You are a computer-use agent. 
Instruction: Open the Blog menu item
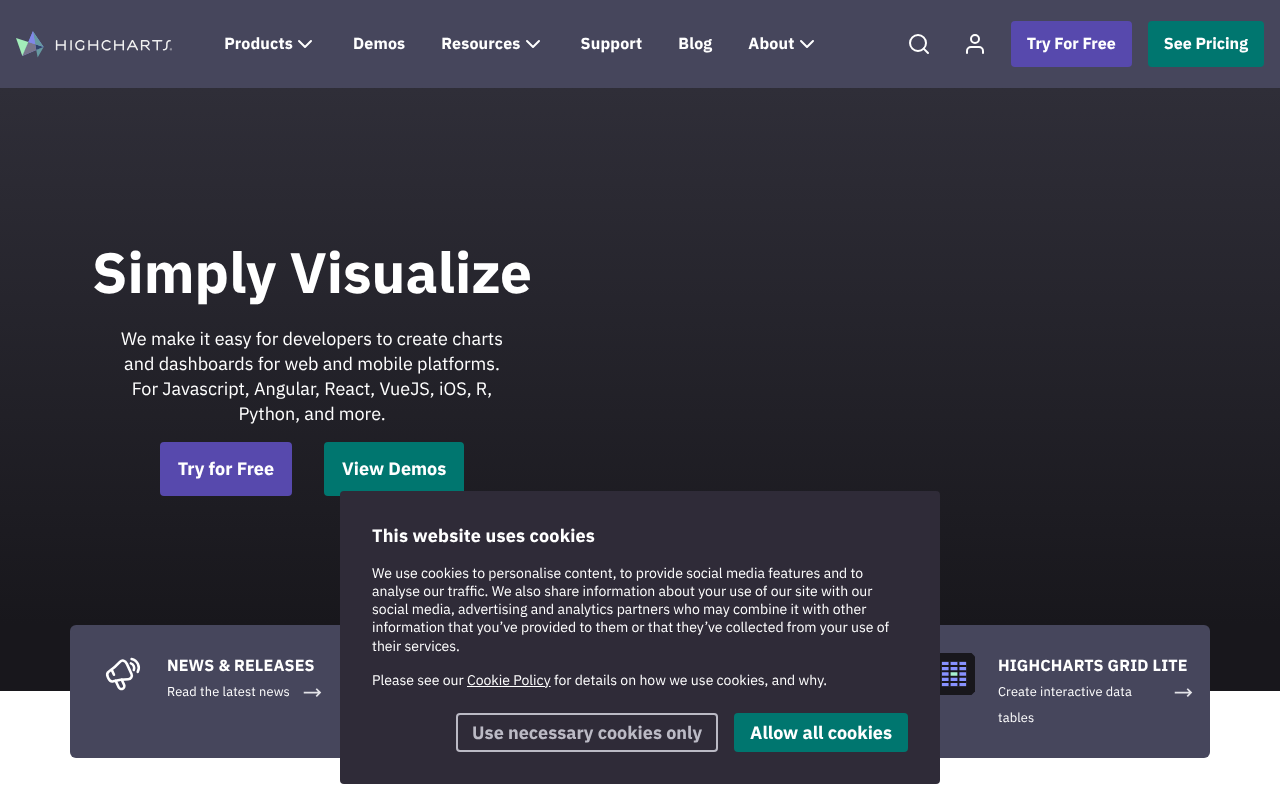695,44
